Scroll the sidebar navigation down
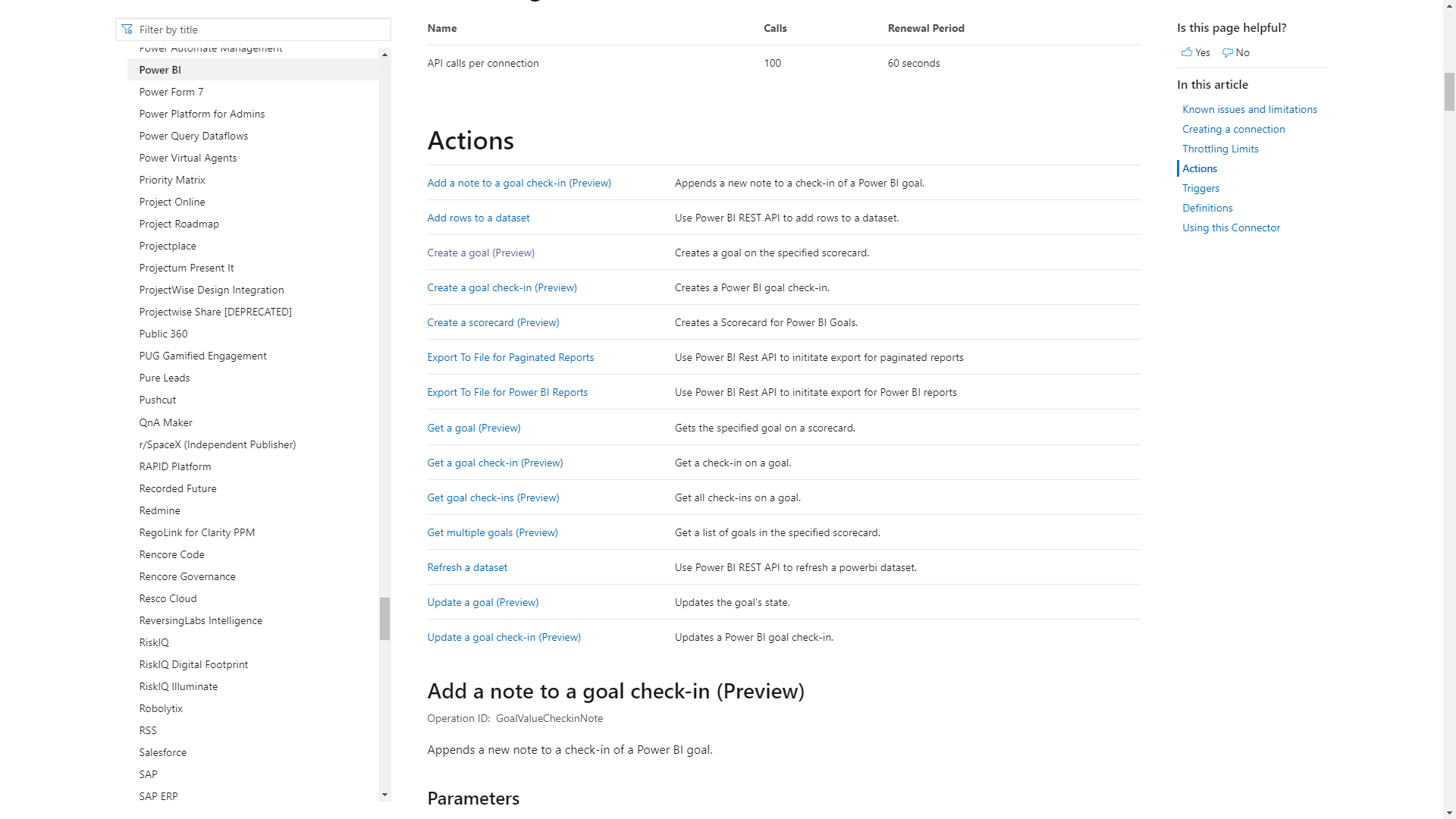Screen dimensions: 1456x819 point(385,795)
